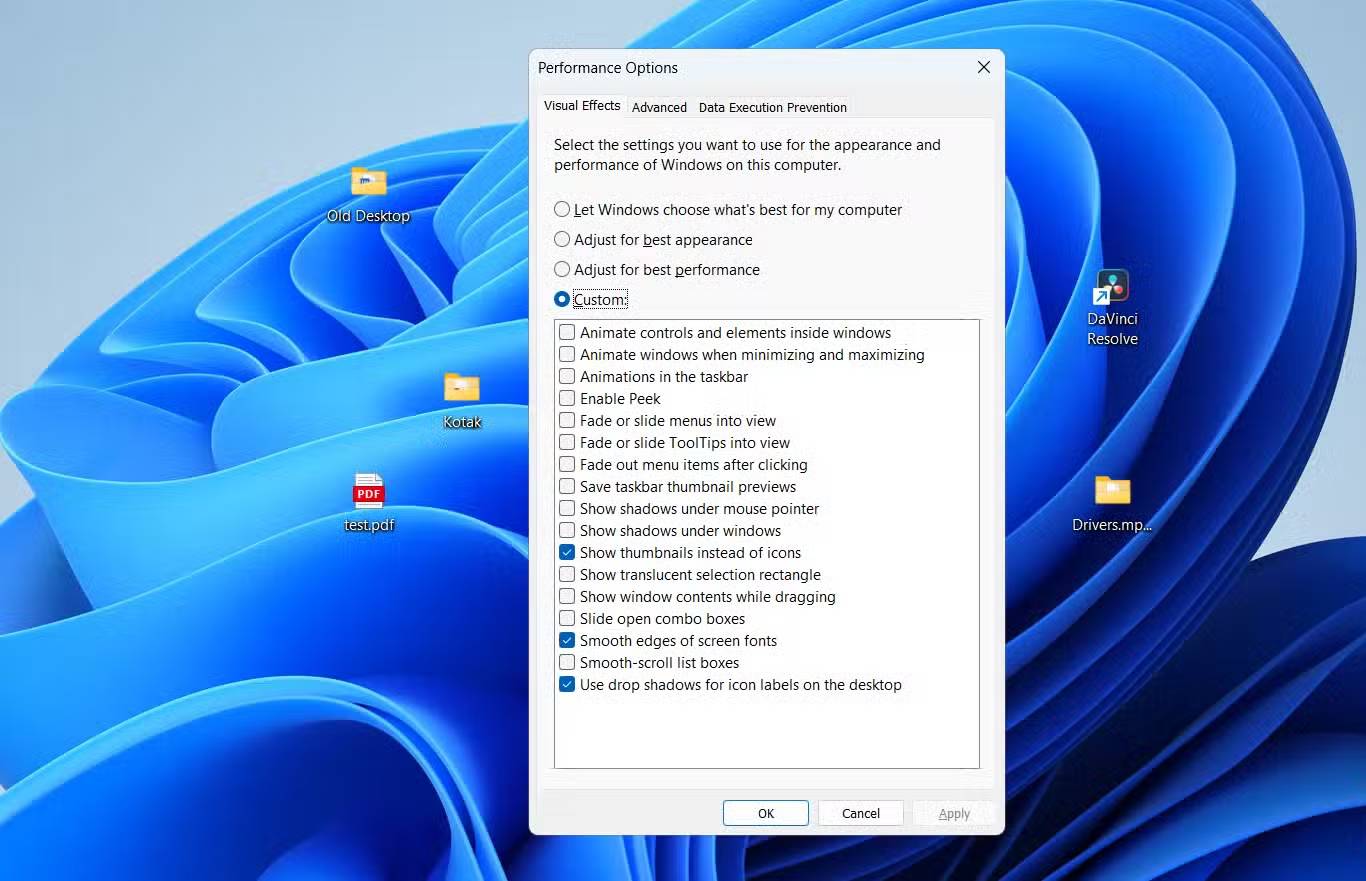1366x881 pixels.
Task: Disable Smooth edges of screen fonts
Action: click(x=567, y=640)
